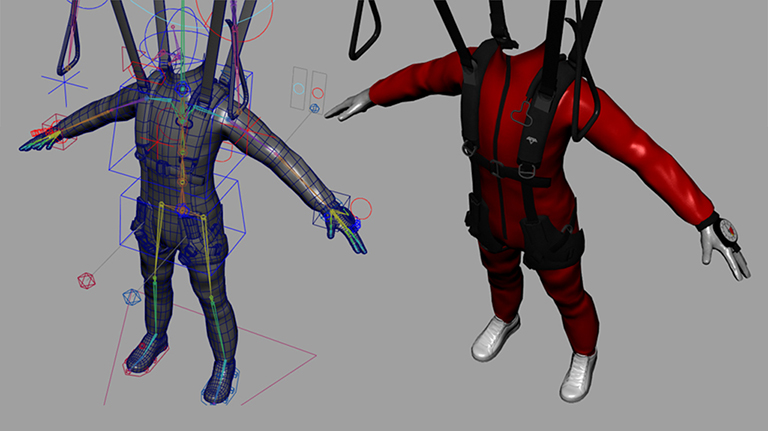The image size is (768, 431).
Task: Click the blue polyhedron control beside wireframe shin
Action: [131, 297]
